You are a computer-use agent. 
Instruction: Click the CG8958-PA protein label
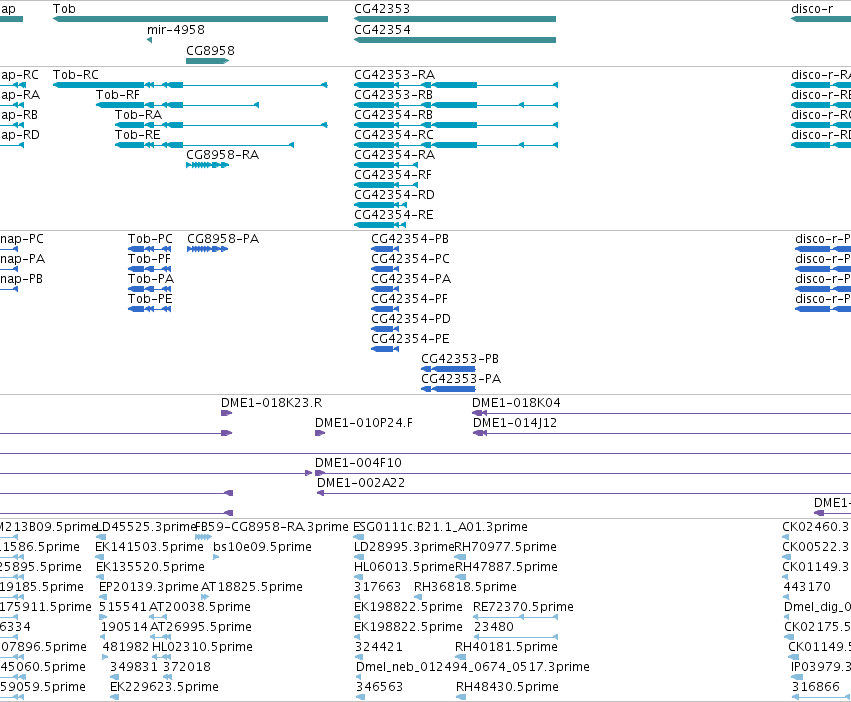tap(223, 239)
